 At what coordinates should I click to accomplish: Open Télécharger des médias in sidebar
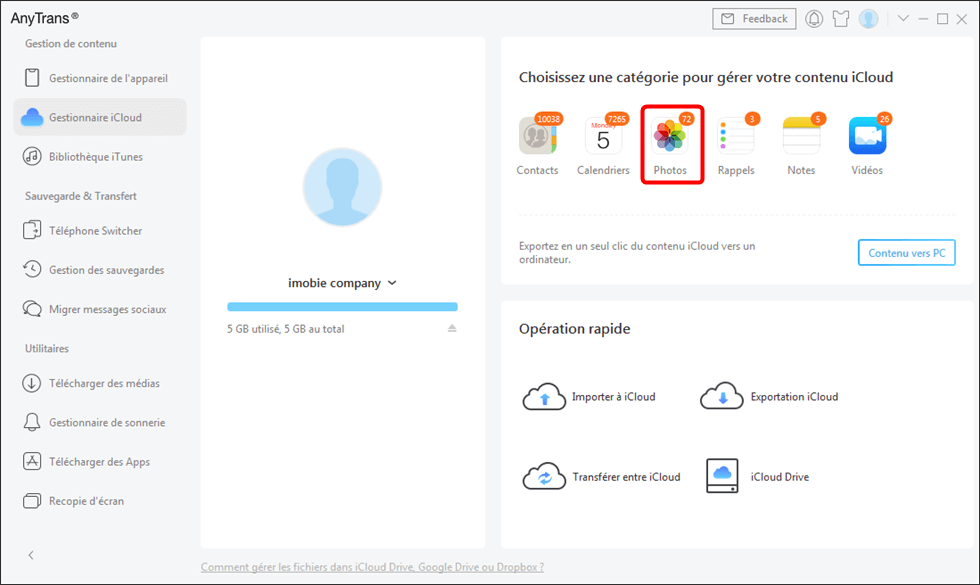100,383
